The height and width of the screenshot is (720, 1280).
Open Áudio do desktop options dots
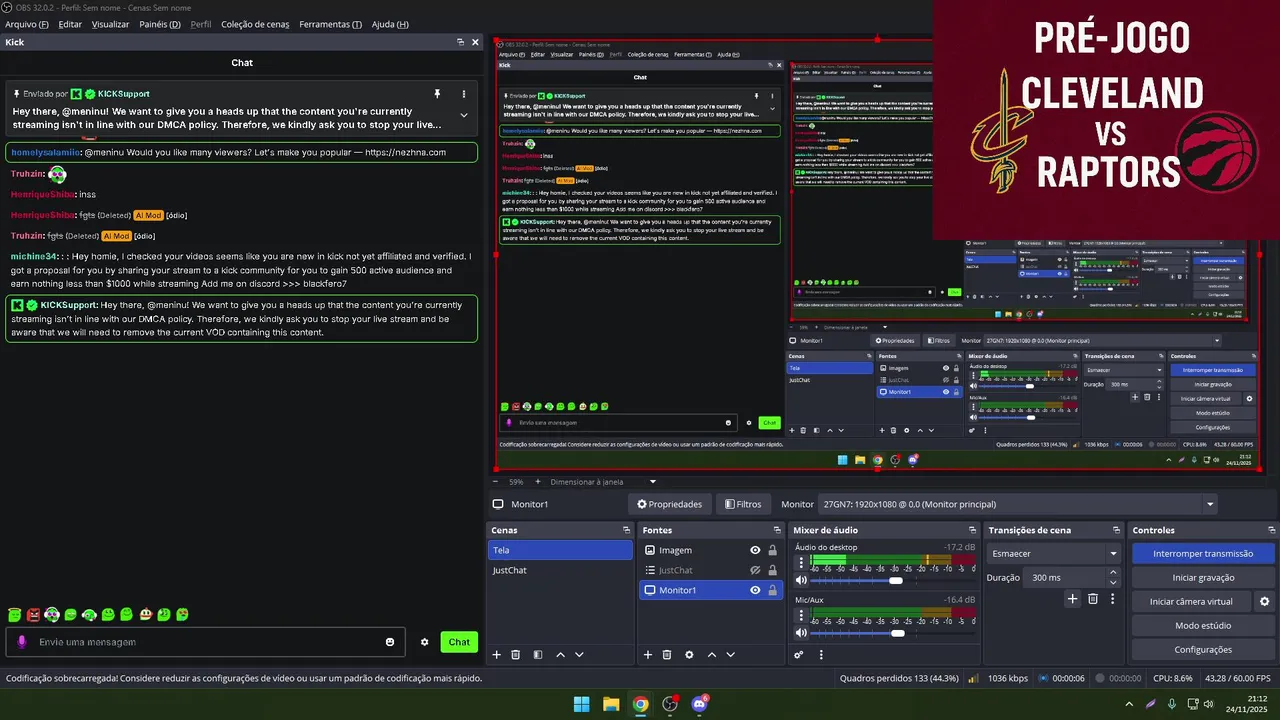(801, 563)
